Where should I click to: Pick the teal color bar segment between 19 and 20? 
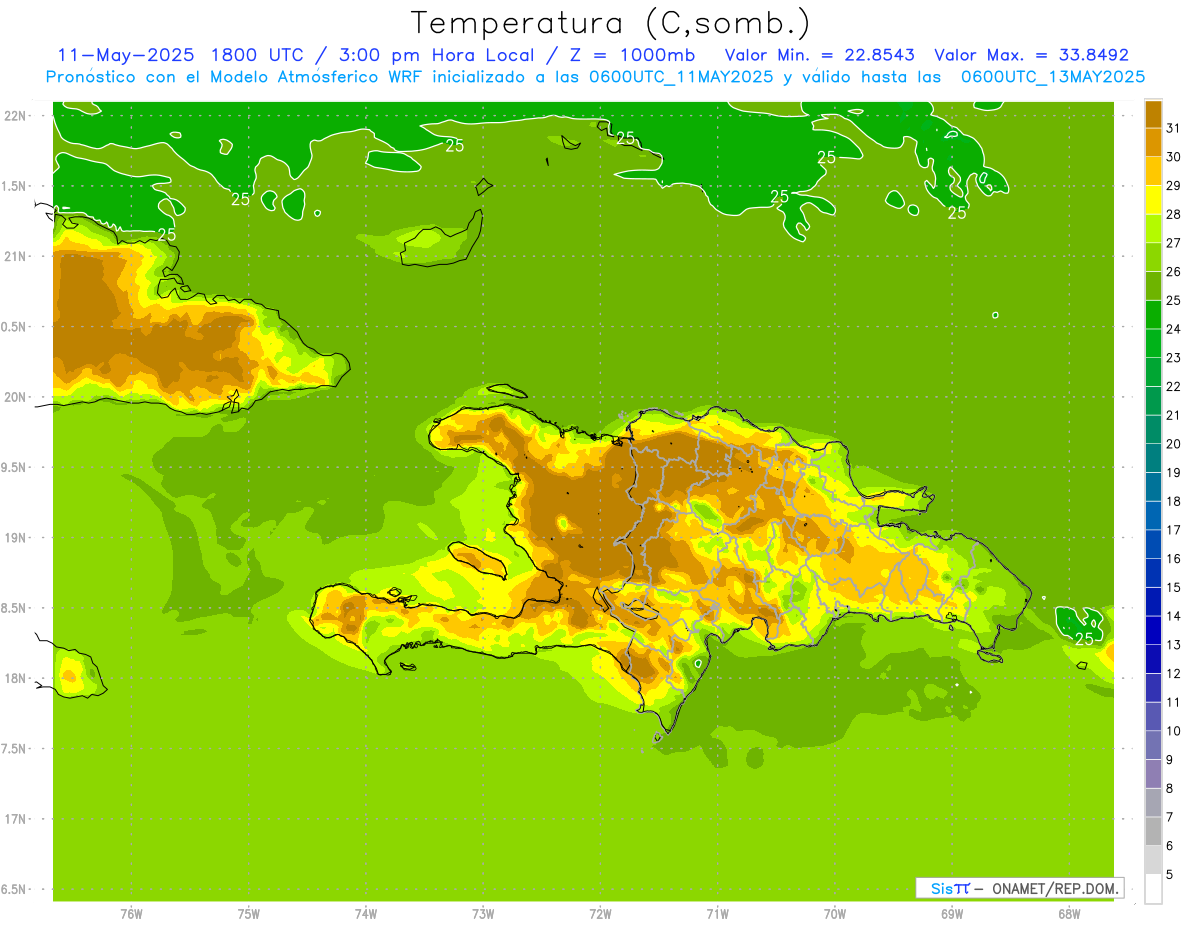click(1153, 458)
